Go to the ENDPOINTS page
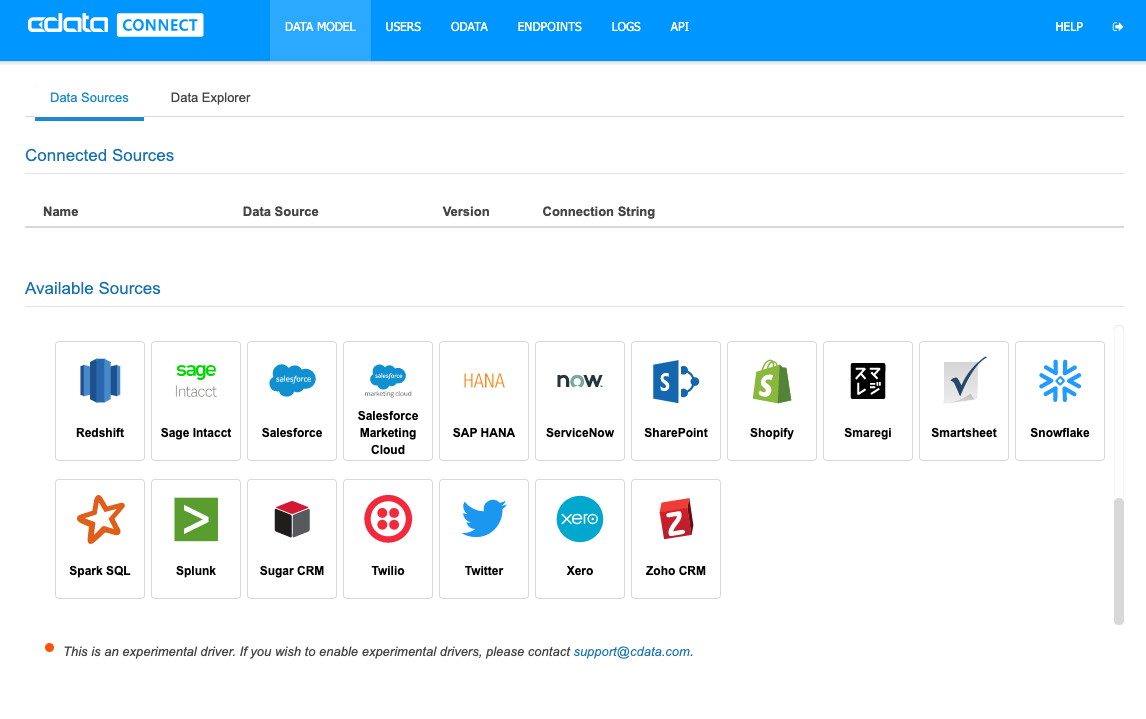1146x719 pixels. (550, 27)
